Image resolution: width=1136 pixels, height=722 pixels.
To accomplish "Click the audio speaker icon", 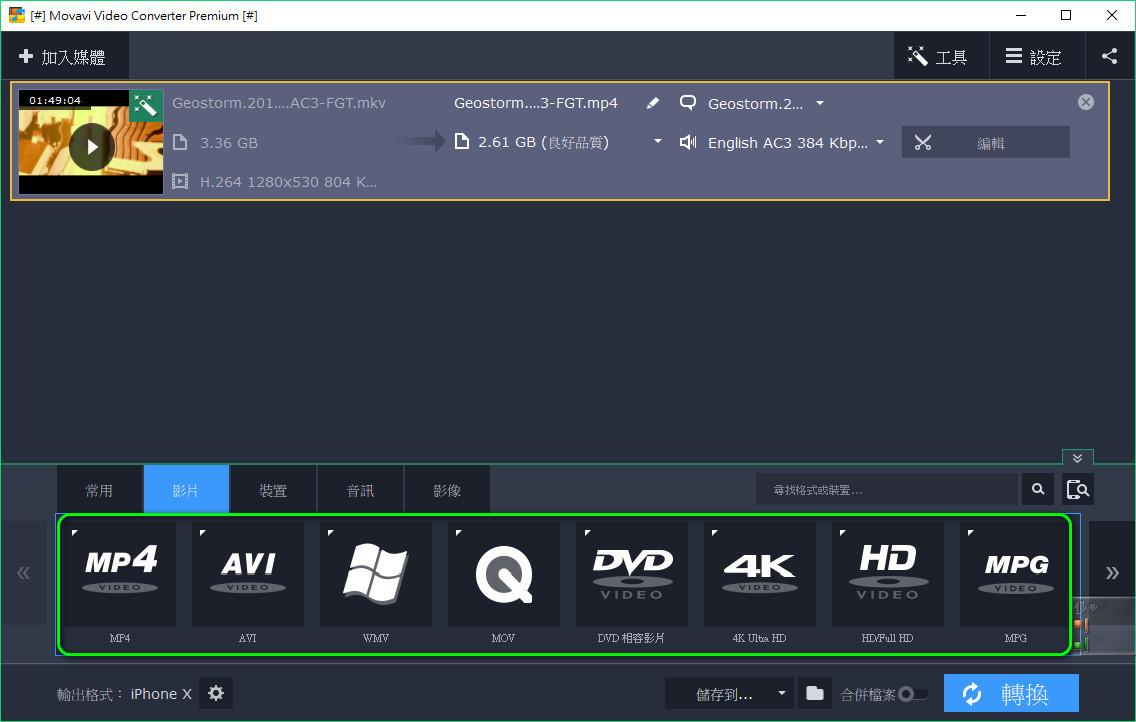I will (x=688, y=142).
